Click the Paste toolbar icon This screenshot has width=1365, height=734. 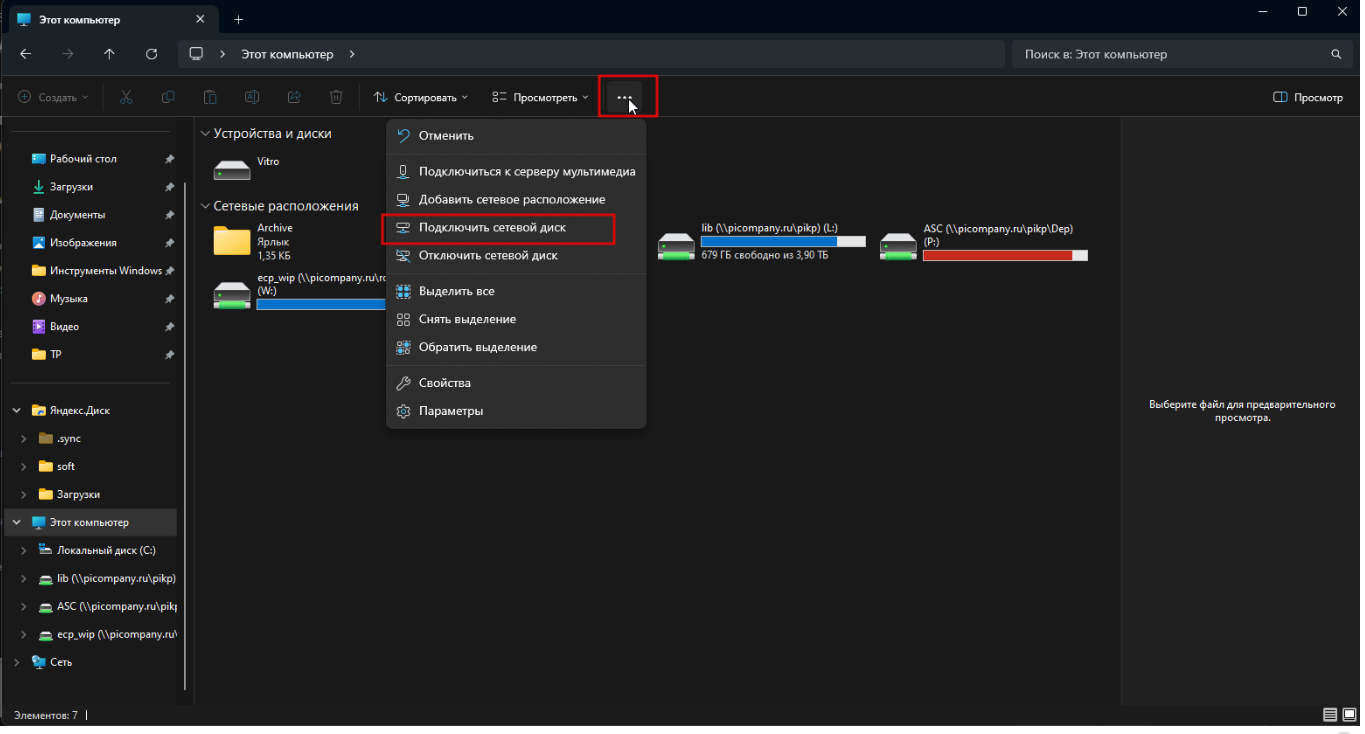(210, 97)
